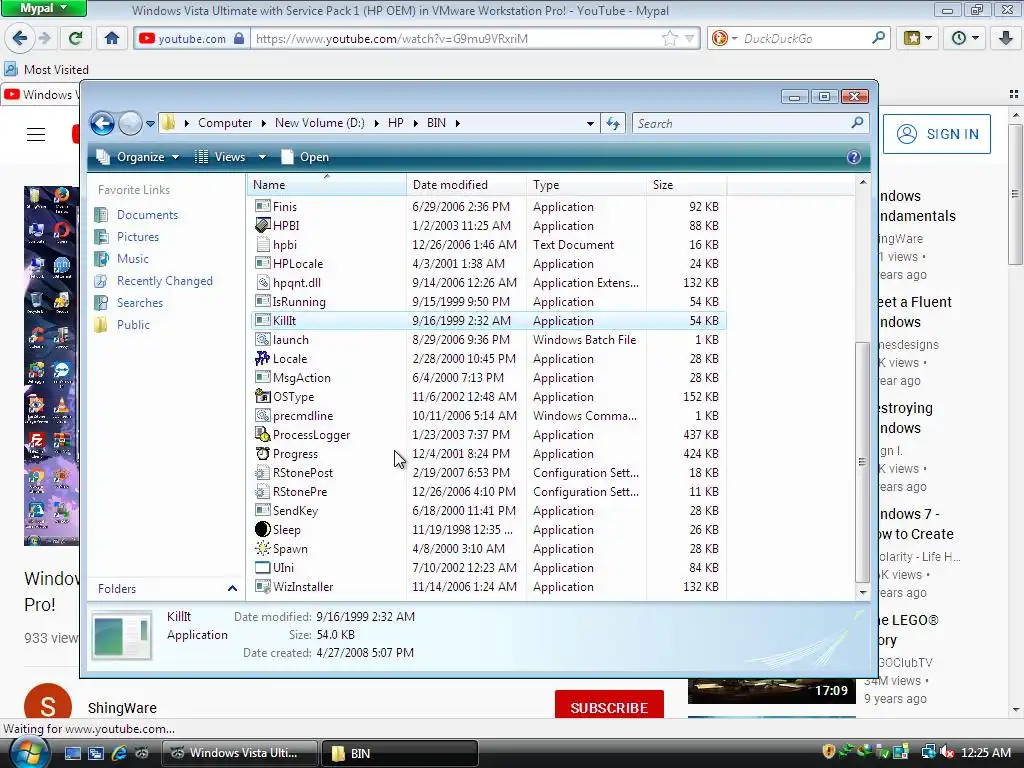
Task: Click the browser Reload button
Action: pos(76,38)
